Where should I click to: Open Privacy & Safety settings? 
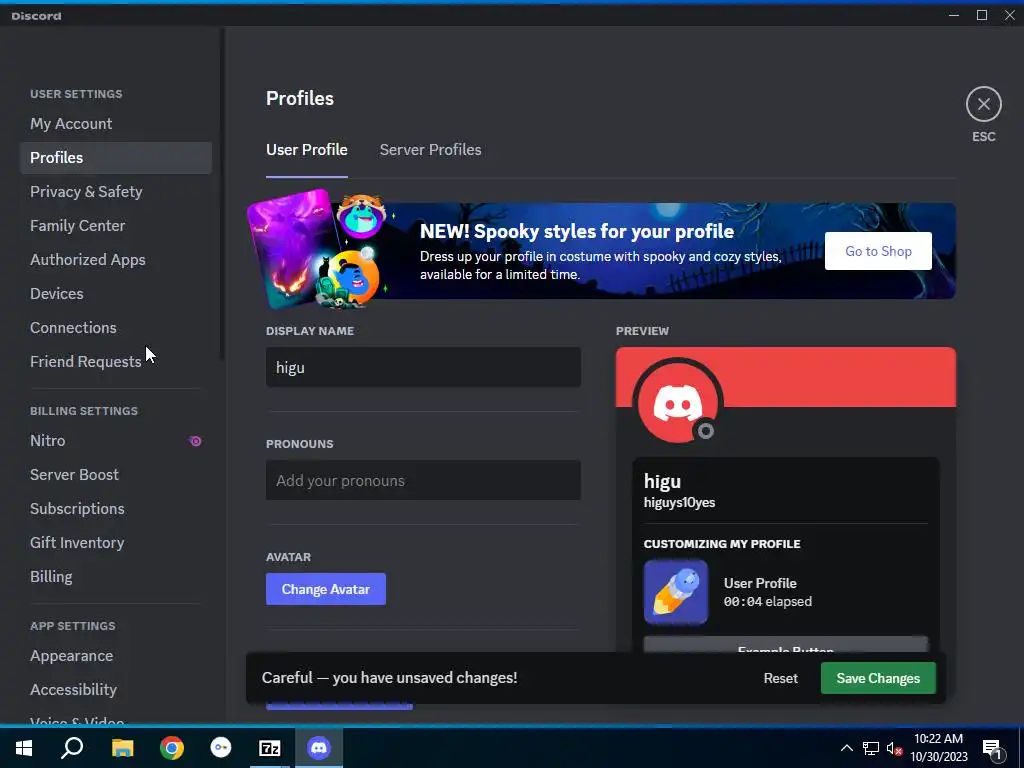click(116, 191)
